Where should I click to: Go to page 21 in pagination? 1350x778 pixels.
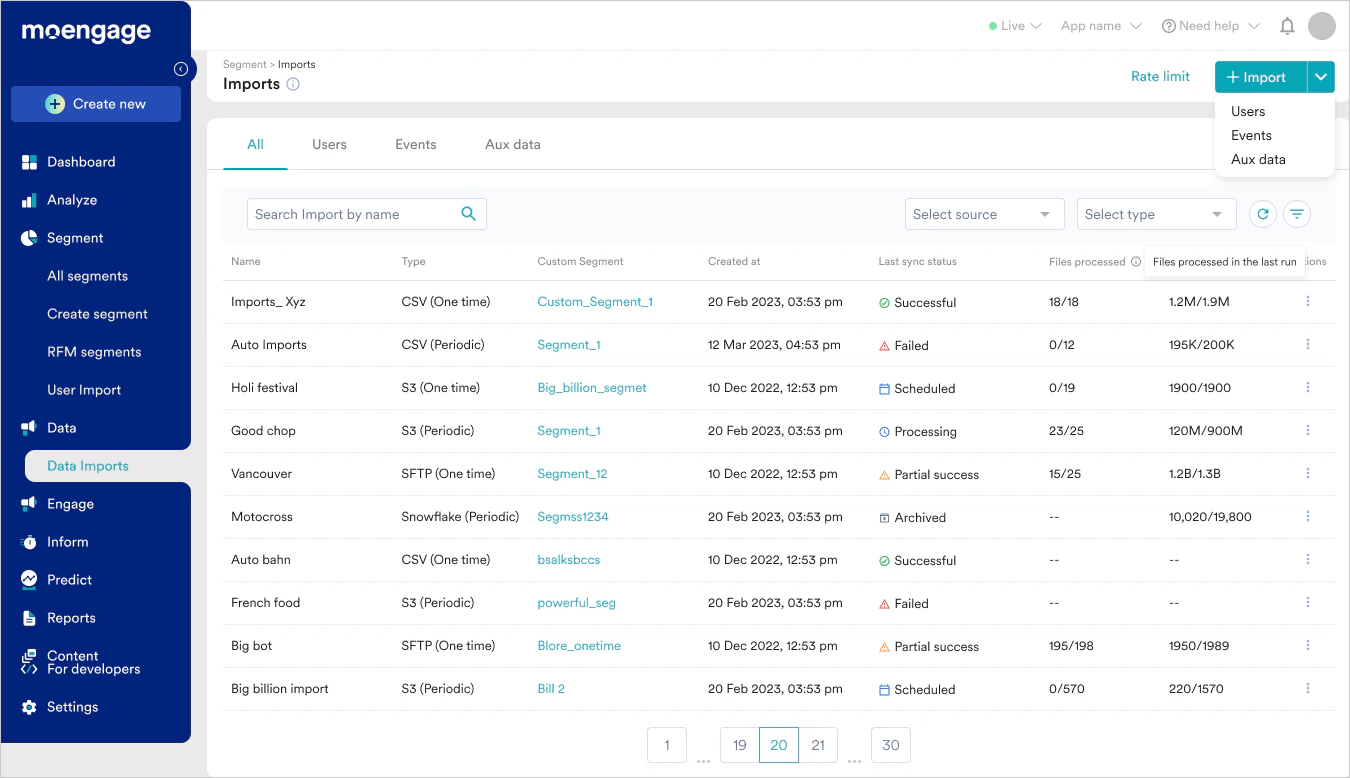pyautogui.click(x=818, y=745)
